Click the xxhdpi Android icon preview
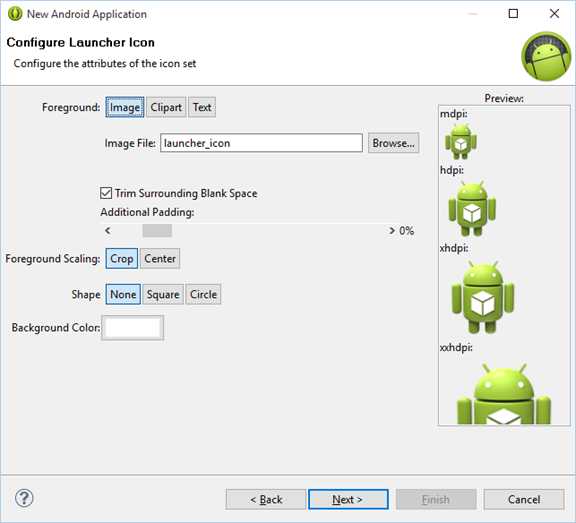Image resolution: width=576 pixels, height=523 pixels. click(504, 394)
